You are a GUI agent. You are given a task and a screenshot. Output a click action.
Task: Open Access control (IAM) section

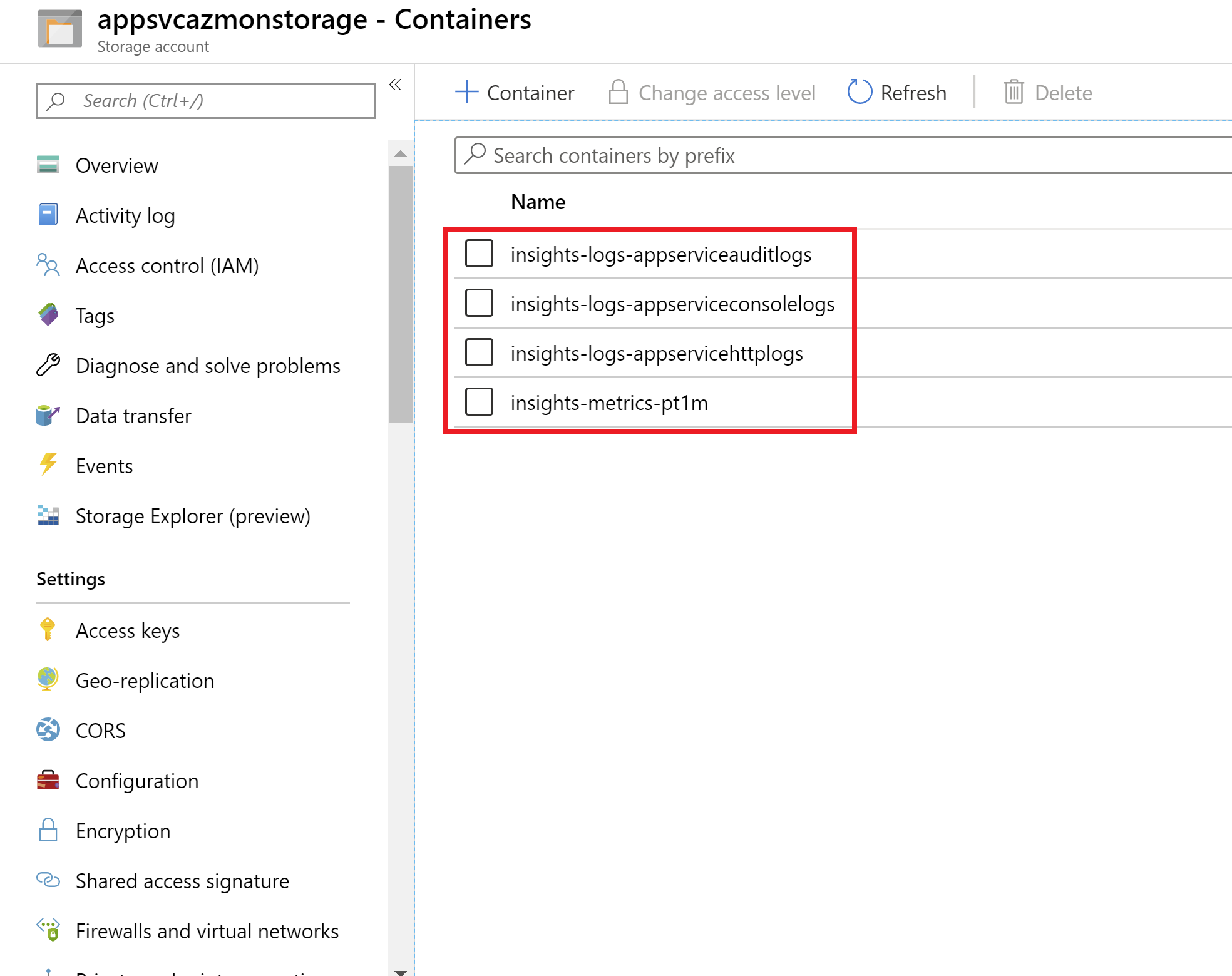[167, 265]
